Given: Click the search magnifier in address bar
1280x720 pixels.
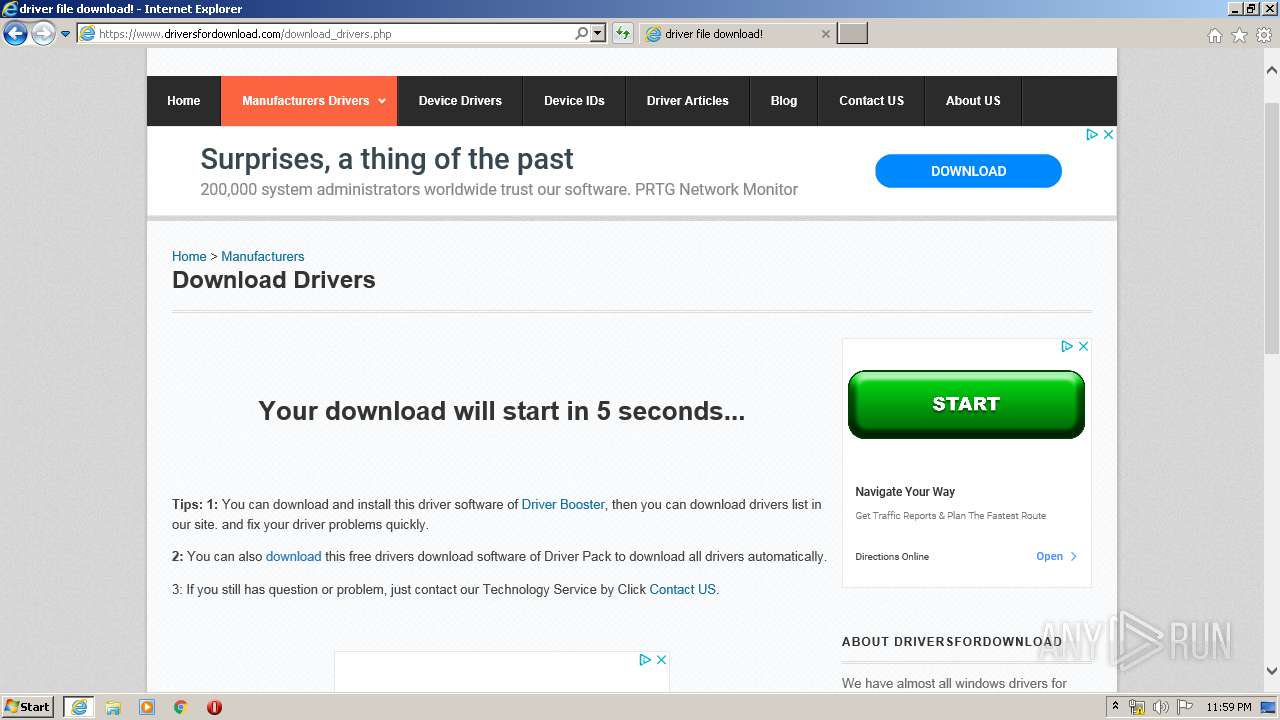Looking at the screenshot, I should click(x=582, y=33).
